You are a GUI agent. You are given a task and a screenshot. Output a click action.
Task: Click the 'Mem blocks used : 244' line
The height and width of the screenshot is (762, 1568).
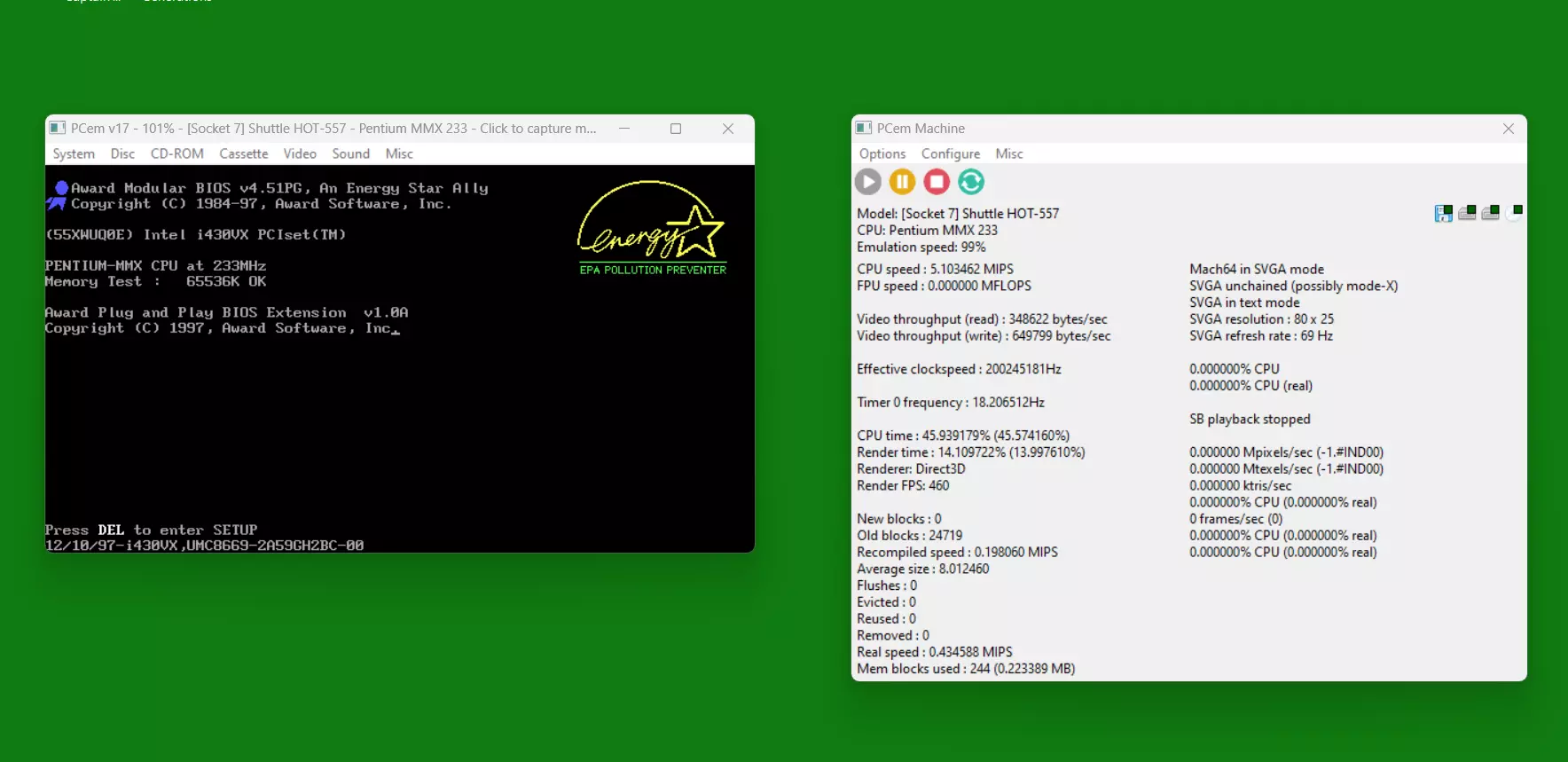(966, 669)
